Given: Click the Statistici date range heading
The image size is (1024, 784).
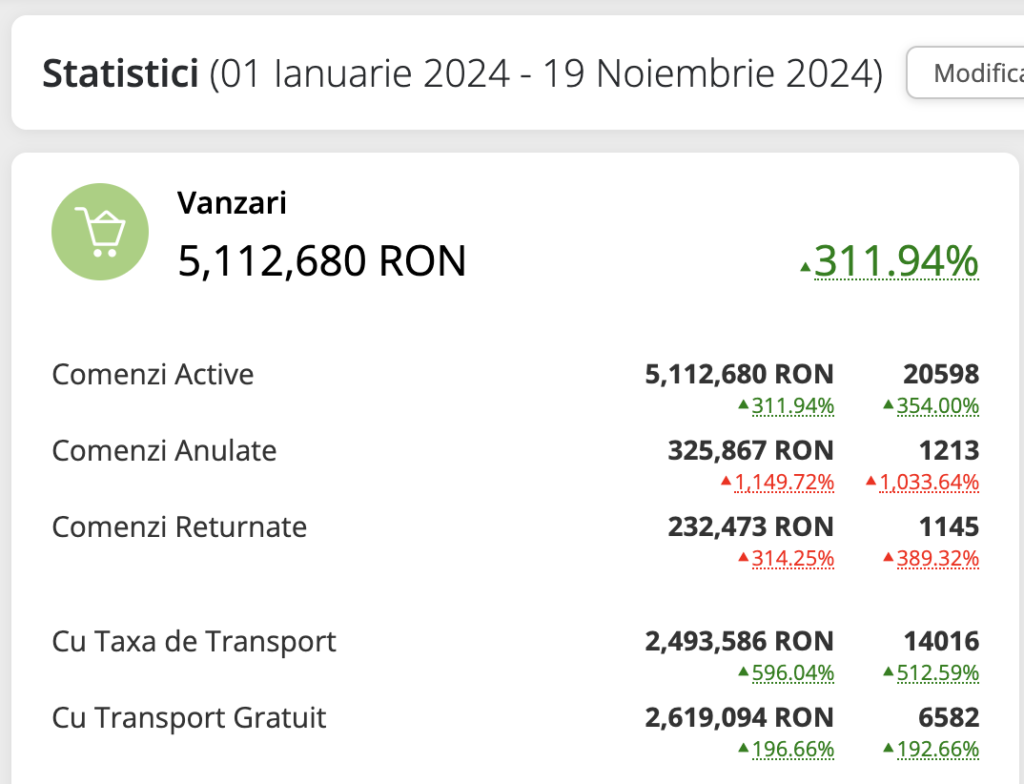Looking at the screenshot, I should (462, 74).
